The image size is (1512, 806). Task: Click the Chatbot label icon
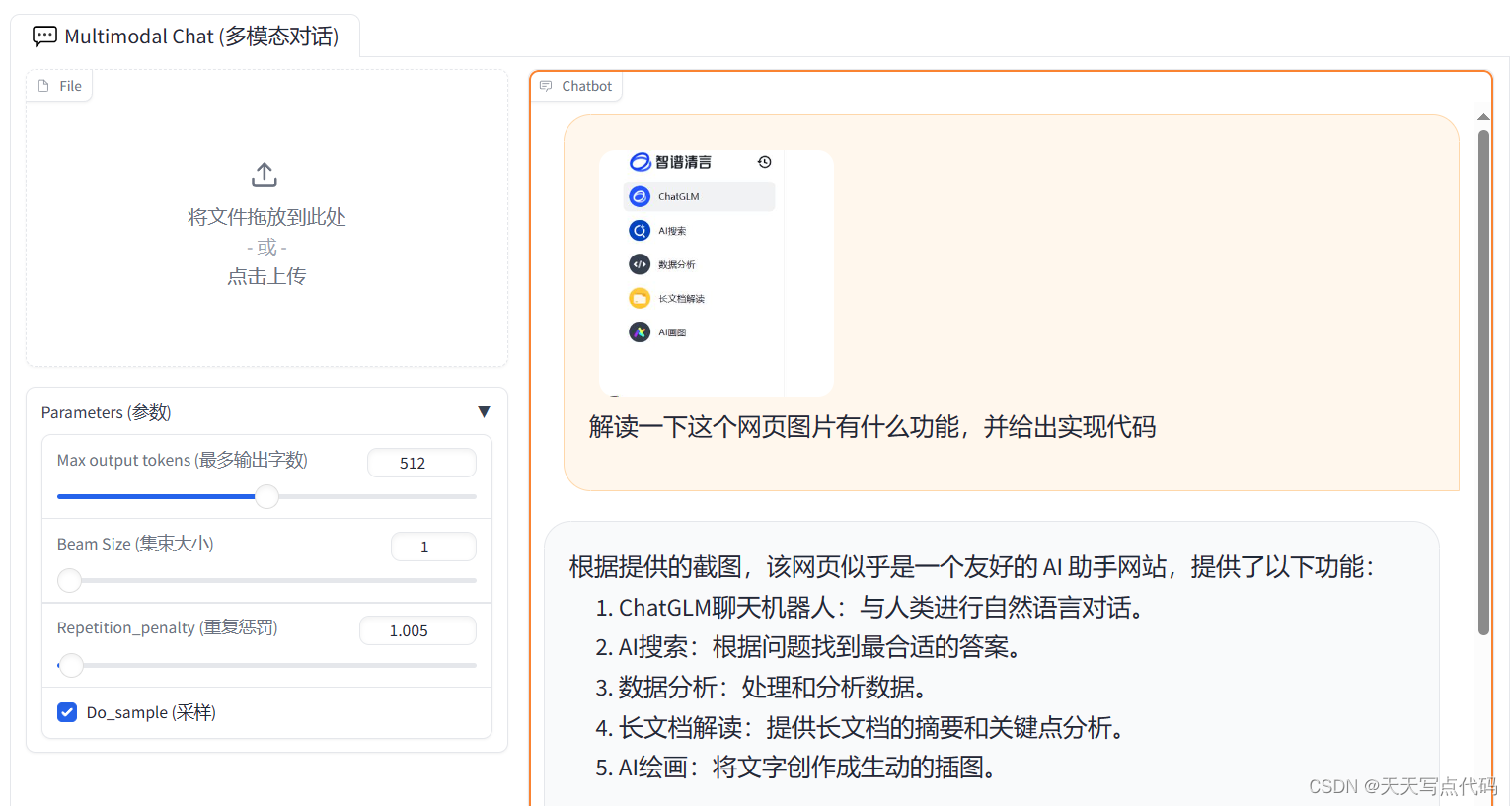(546, 86)
